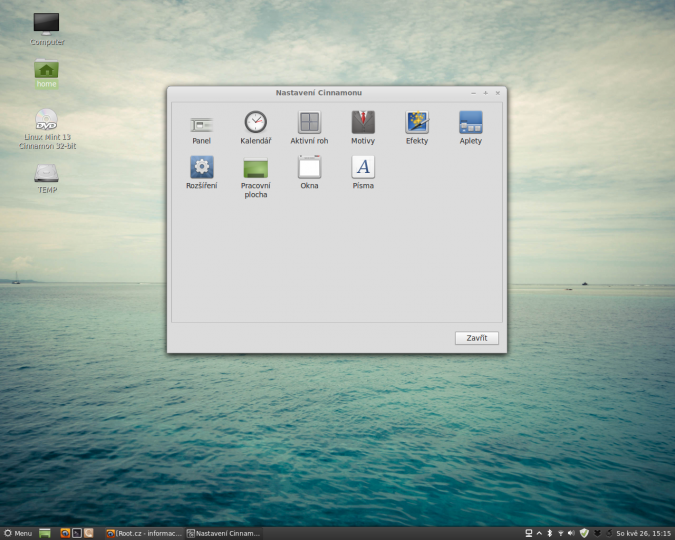
Task: Select the TEMP drive desktop icon
Action: [x=47, y=179]
